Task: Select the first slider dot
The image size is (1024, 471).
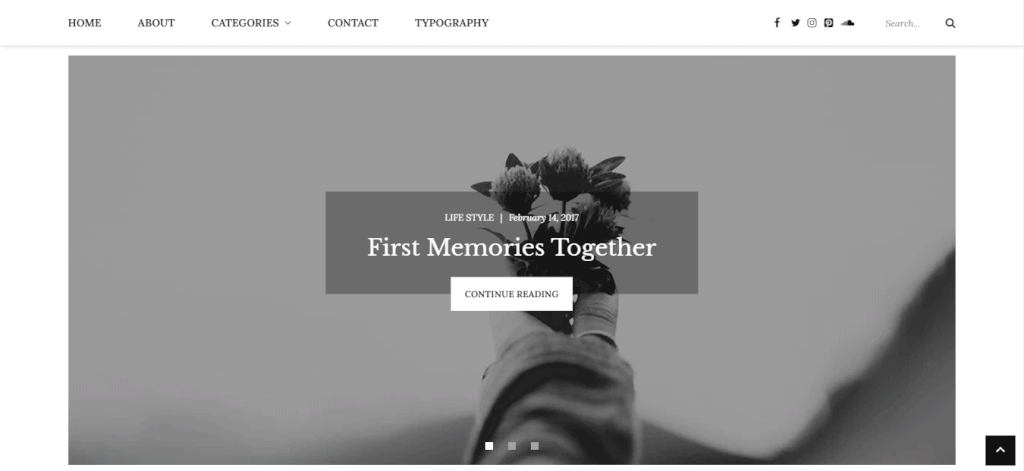Action: pos(489,446)
